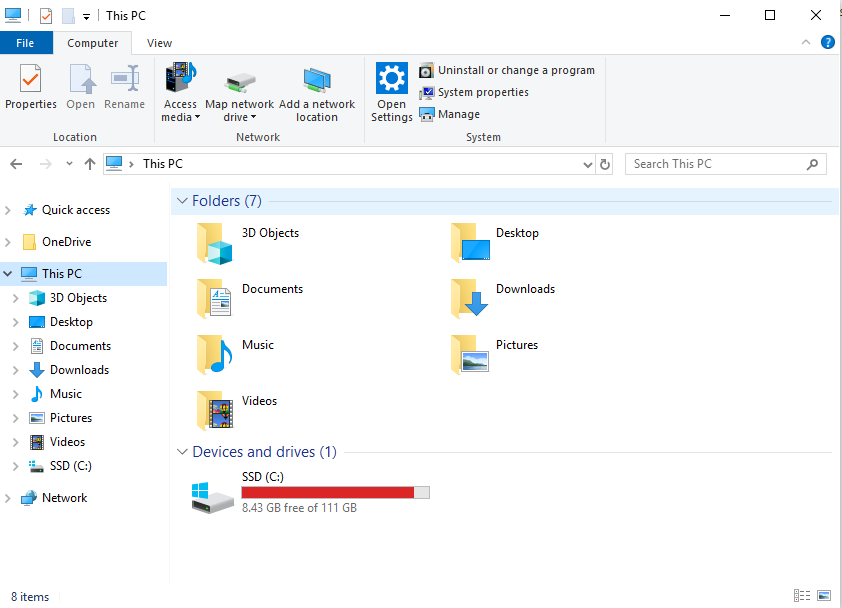
Task: Refresh This PC with the refresh button
Action: click(605, 164)
